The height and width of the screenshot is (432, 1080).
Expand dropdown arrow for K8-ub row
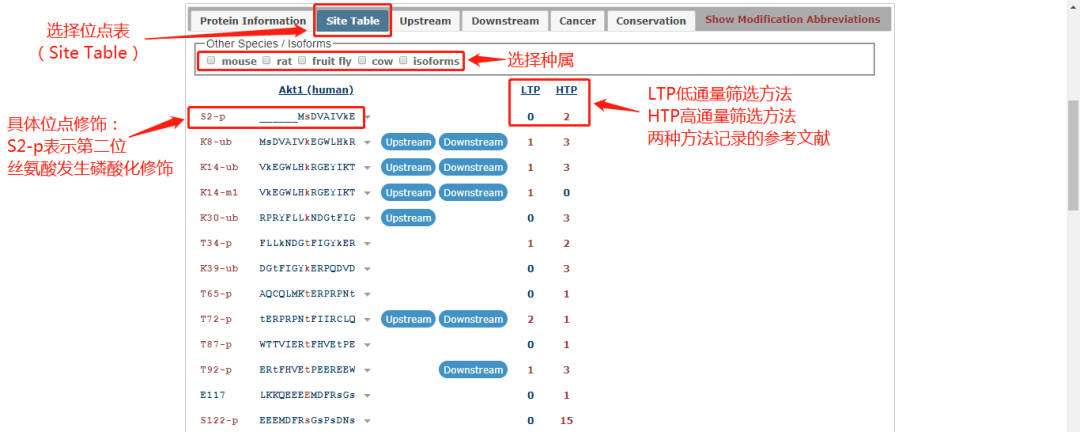pyautogui.click(x=367, y=143)
